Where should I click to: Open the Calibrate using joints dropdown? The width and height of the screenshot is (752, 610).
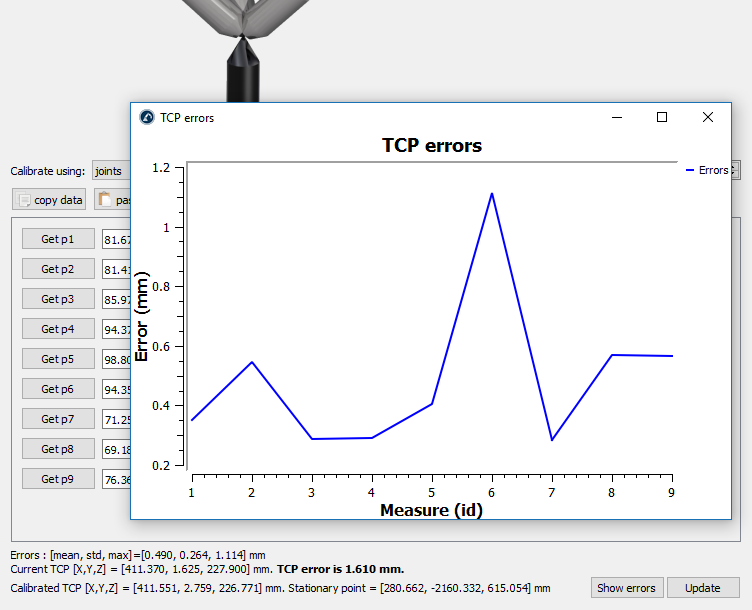(111, 171)
